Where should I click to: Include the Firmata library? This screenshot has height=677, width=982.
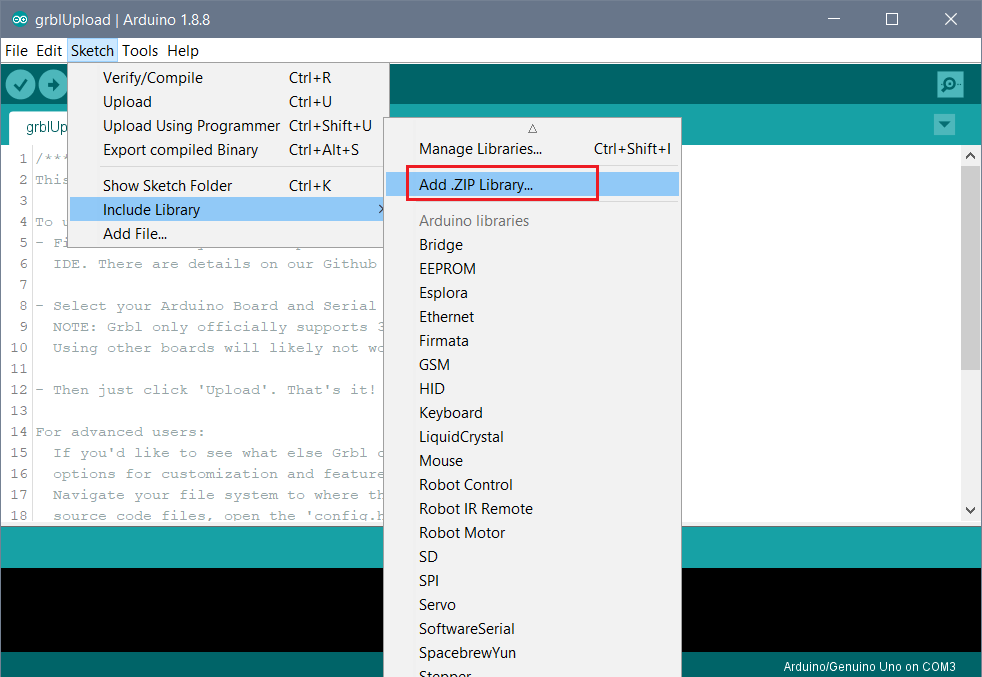click(x=532, y=341)
